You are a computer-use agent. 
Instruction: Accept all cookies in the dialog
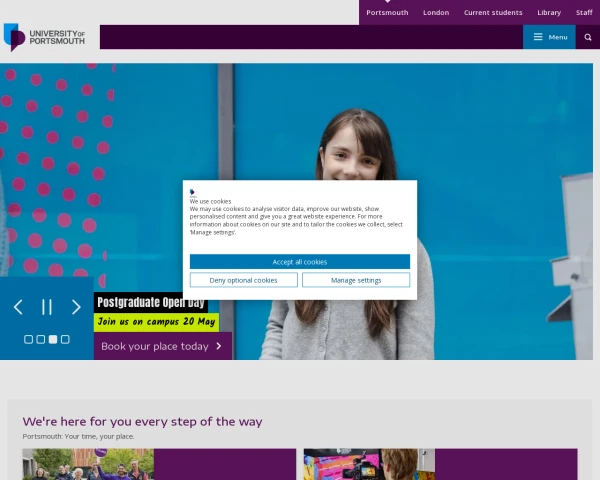click(x=300, y=262)
